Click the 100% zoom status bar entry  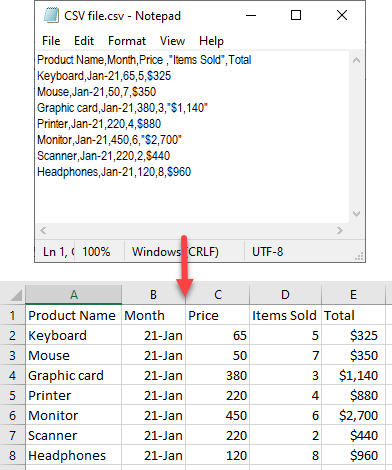pyautogui.click(x=96, y=252)
